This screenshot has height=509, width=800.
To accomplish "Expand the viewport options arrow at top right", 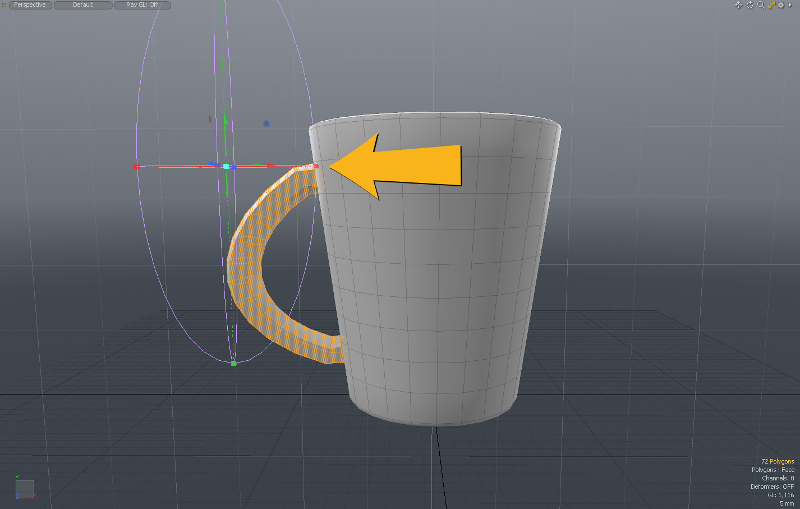I will tap(792, 5).
